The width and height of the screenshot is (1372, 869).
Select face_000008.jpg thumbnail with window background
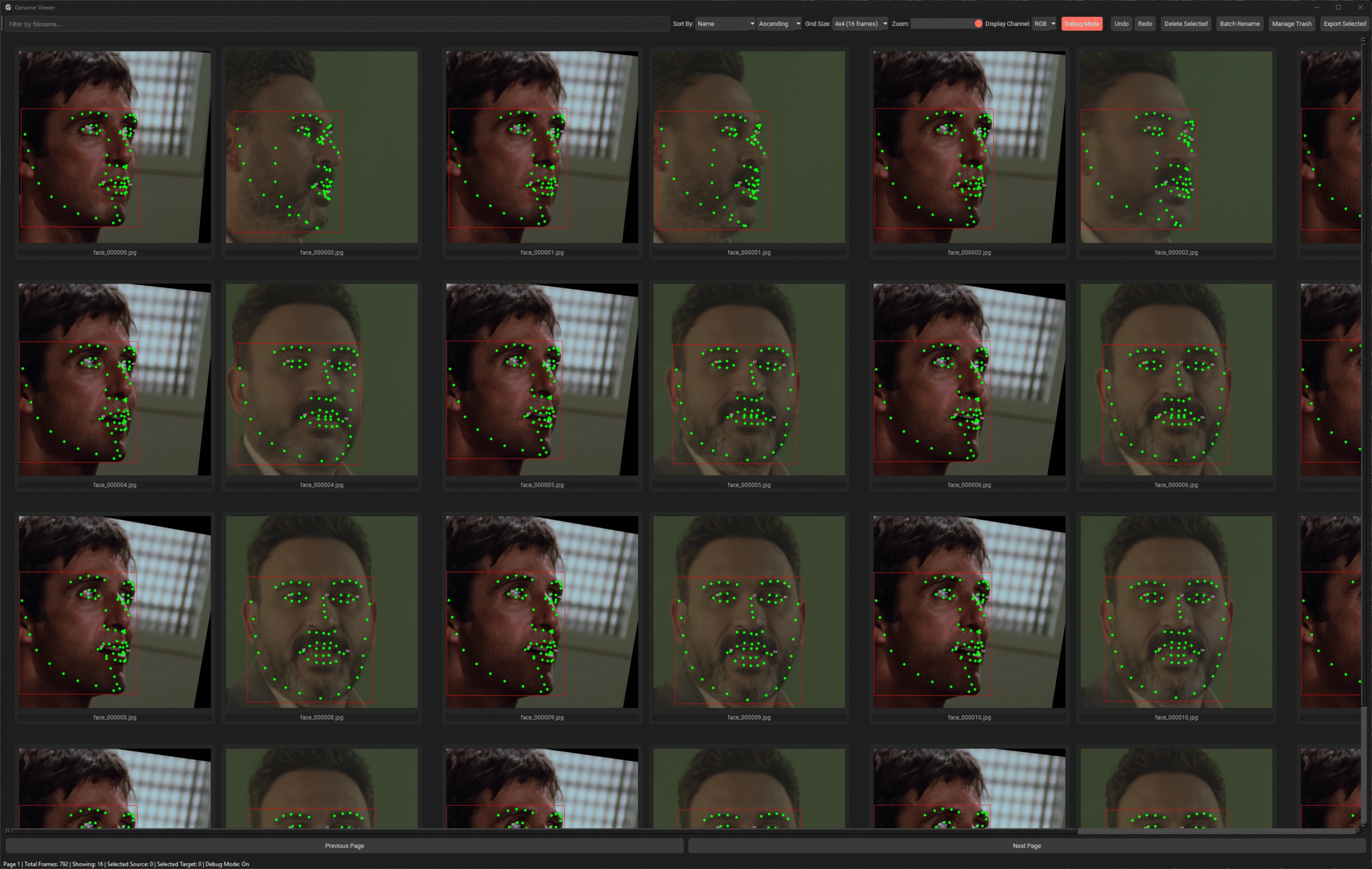tap(115, 612)
